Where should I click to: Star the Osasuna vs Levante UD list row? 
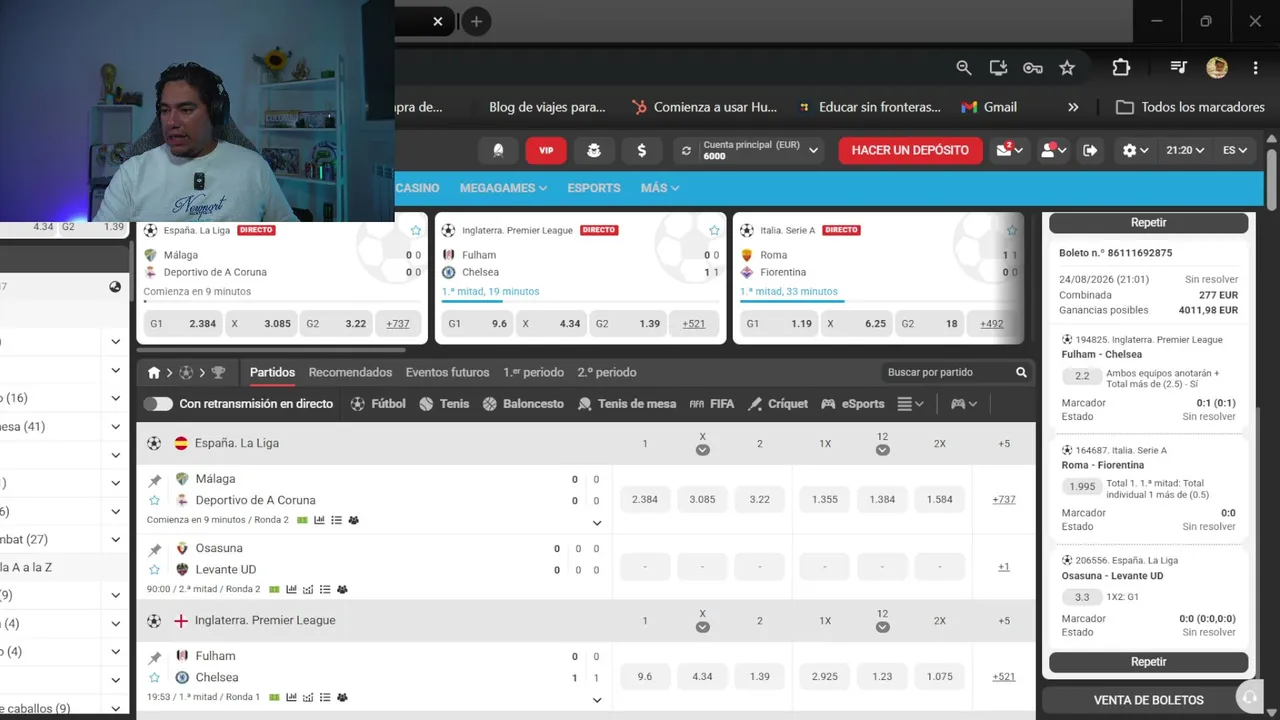coord(155,569)
